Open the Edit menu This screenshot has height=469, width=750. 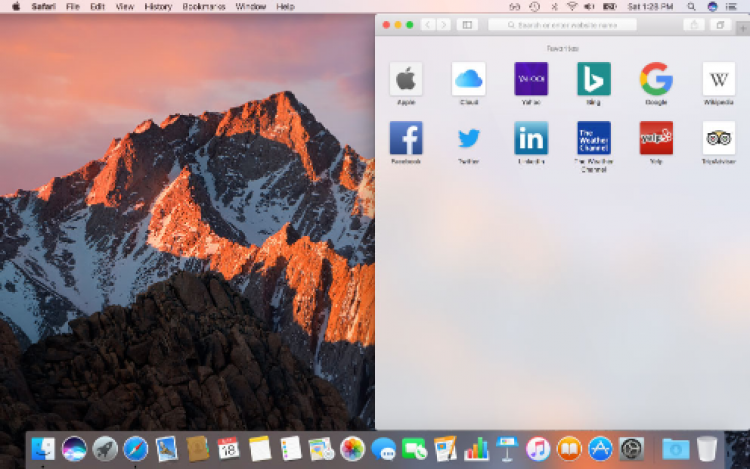97,7
